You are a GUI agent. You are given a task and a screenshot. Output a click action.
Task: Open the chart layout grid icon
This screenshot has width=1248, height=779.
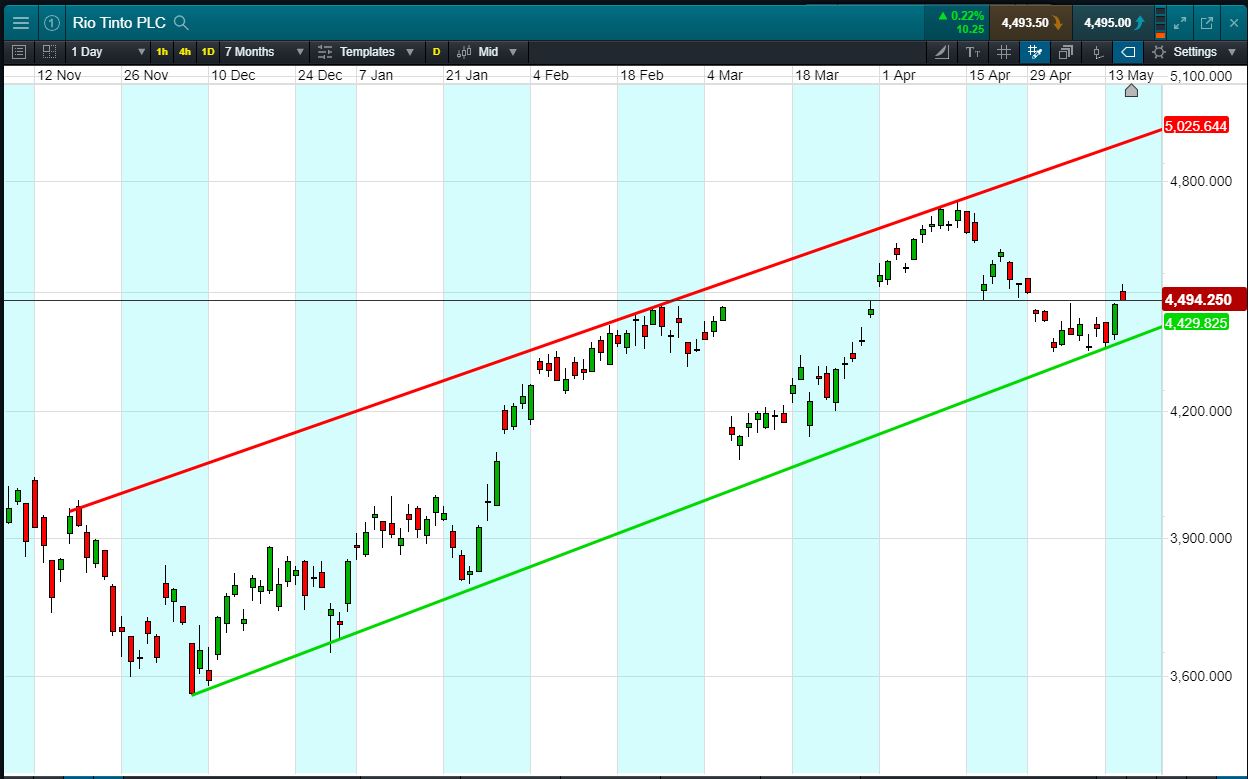[49, 51]
